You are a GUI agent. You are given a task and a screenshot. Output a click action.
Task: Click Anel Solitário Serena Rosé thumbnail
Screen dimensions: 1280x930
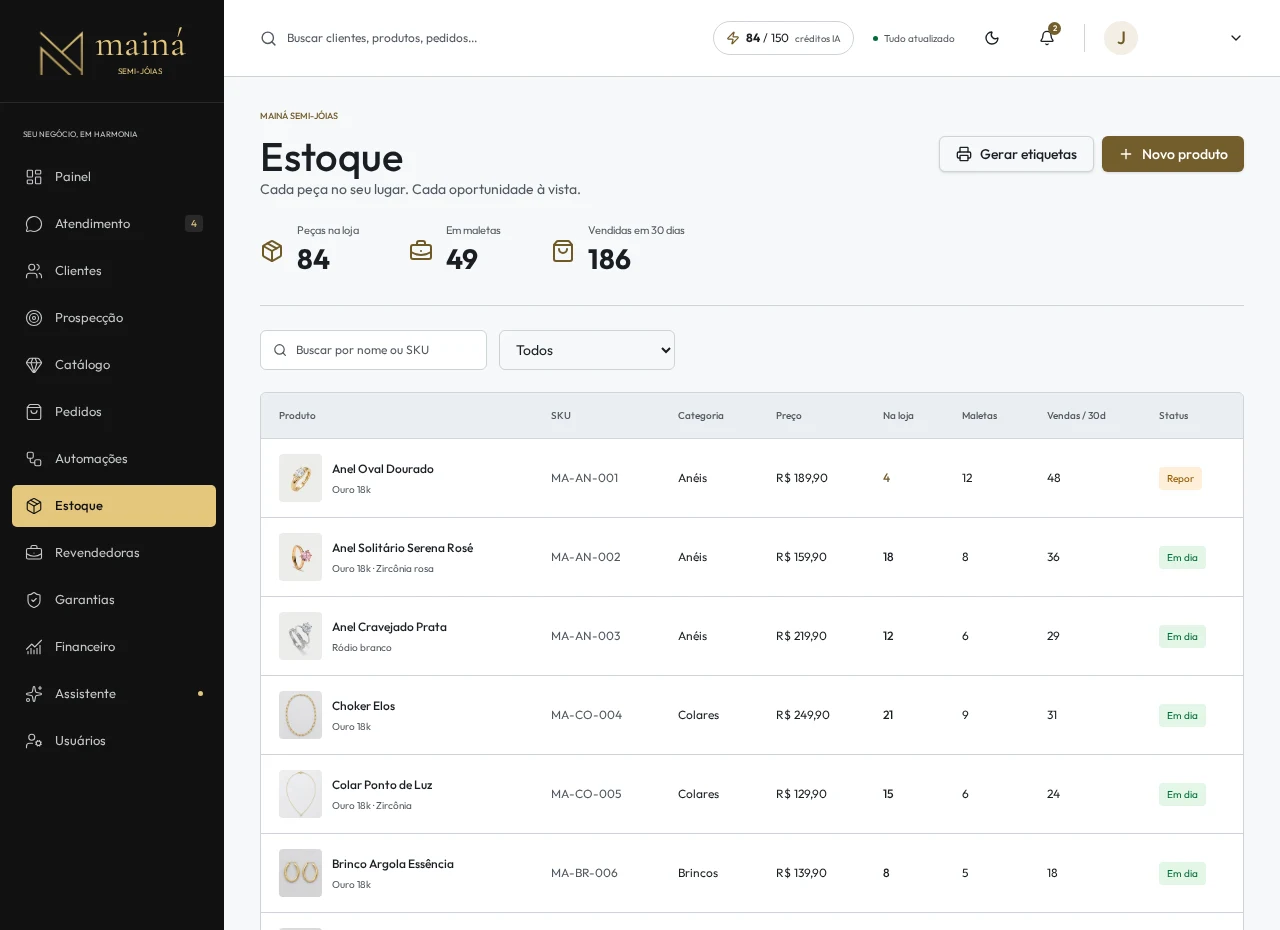(x=300, y=557)
